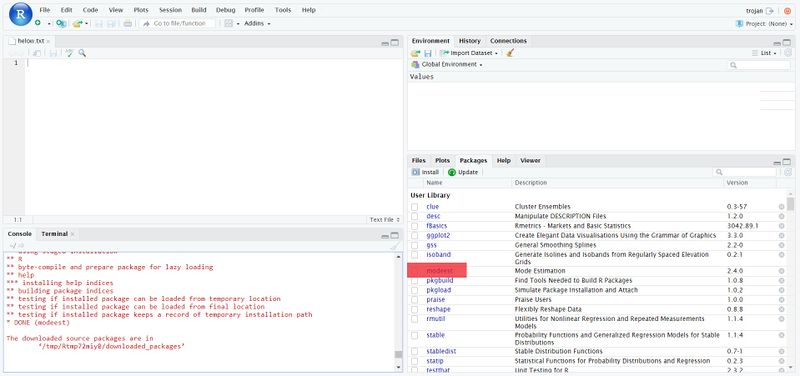Image resolution: width=800 pixels, height=376 pixels.
Task: Maximize the Environment pane
Action: 786,43
